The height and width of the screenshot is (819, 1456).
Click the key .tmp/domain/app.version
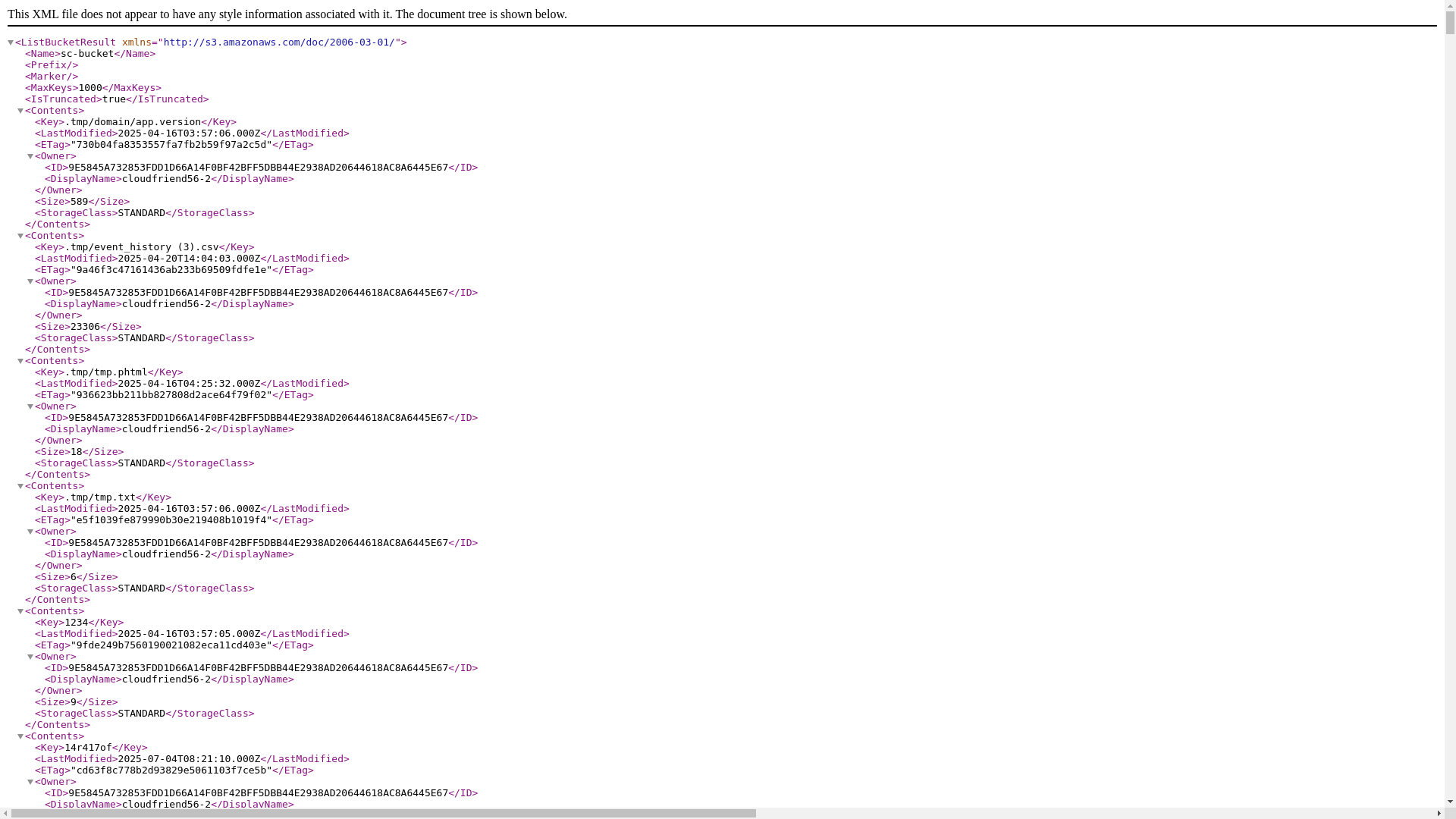pos(133,122)
